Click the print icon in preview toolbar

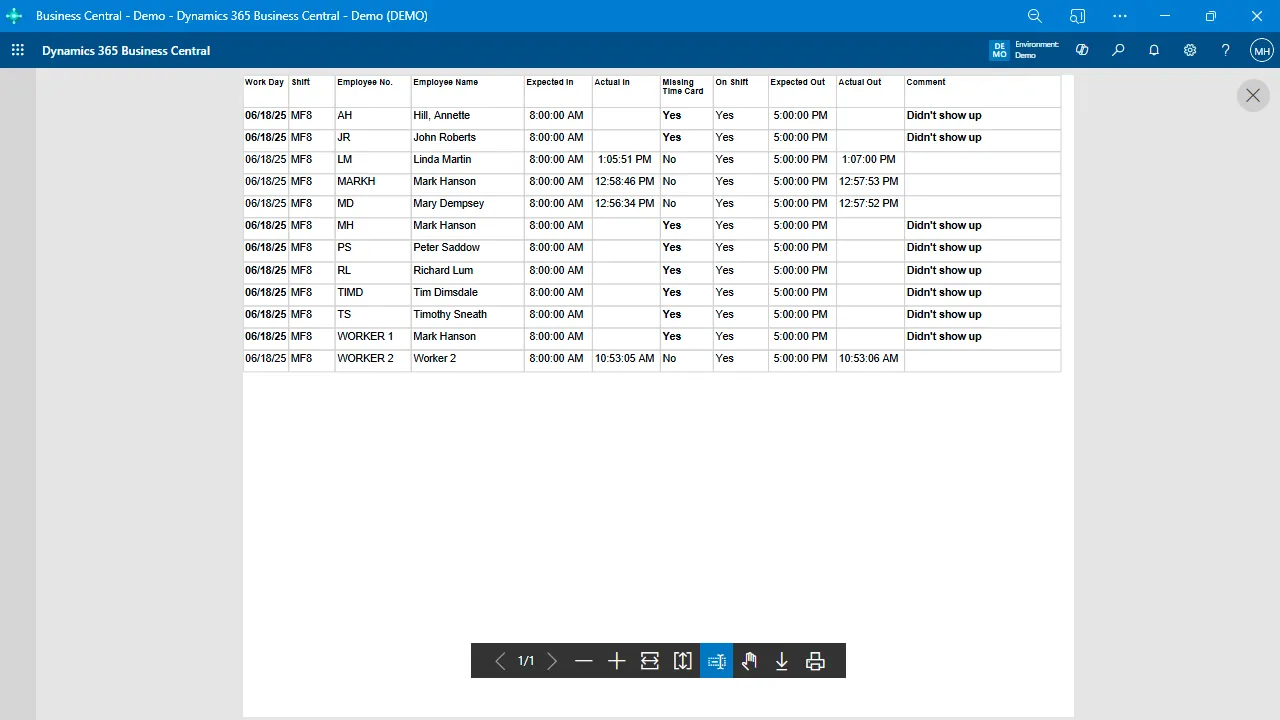(x=815, y=661)
